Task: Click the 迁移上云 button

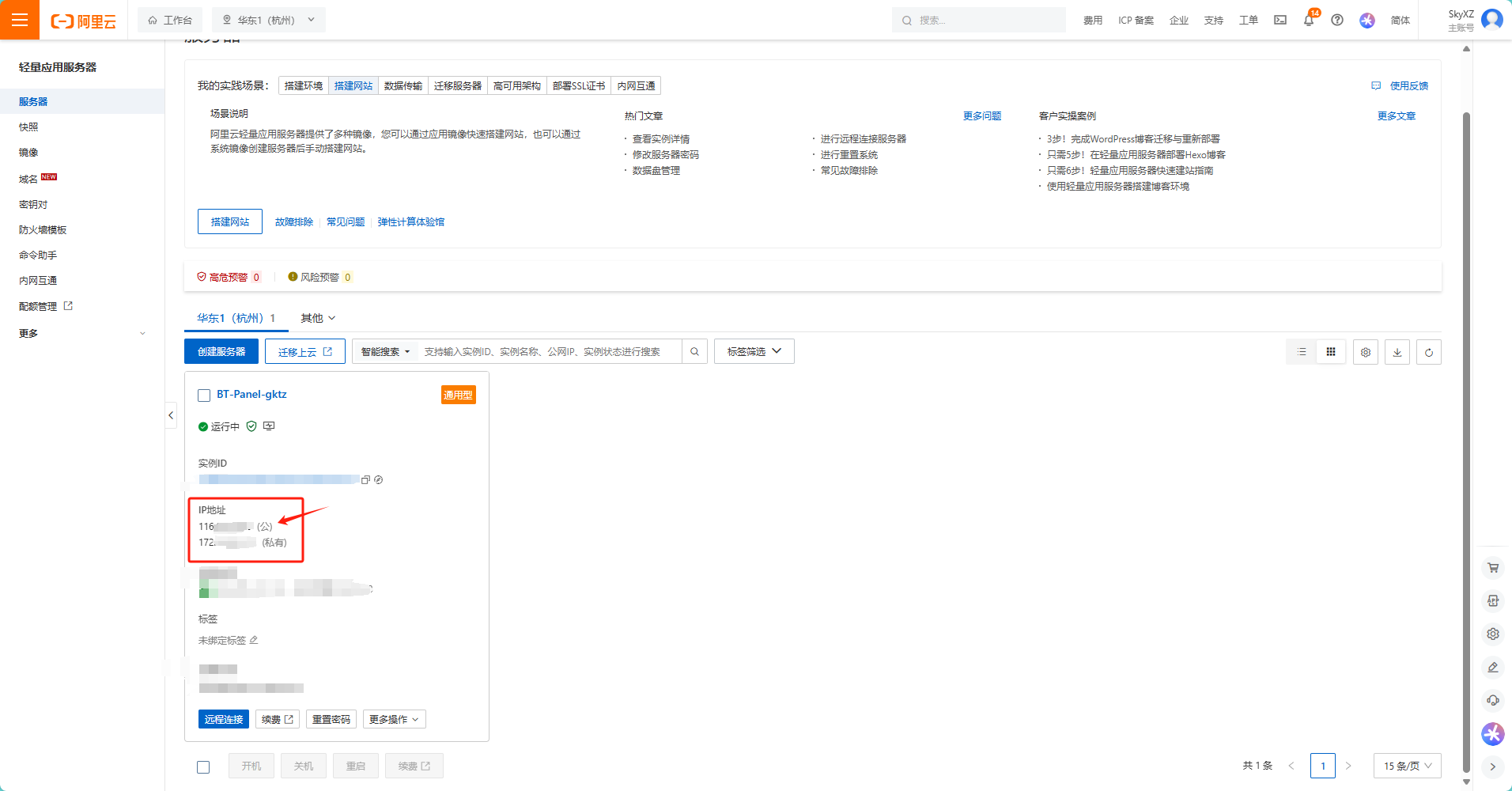Action: tap(305, 351)
